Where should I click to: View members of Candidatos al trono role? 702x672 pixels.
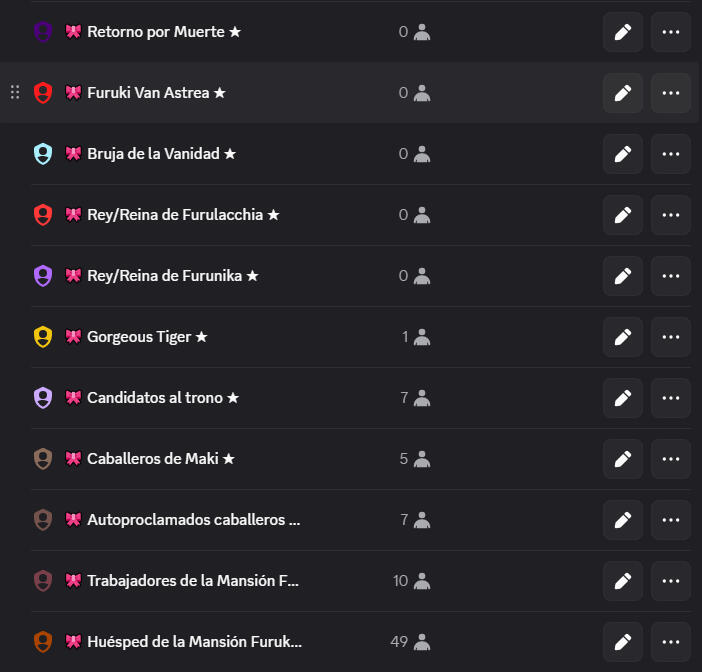415,398
